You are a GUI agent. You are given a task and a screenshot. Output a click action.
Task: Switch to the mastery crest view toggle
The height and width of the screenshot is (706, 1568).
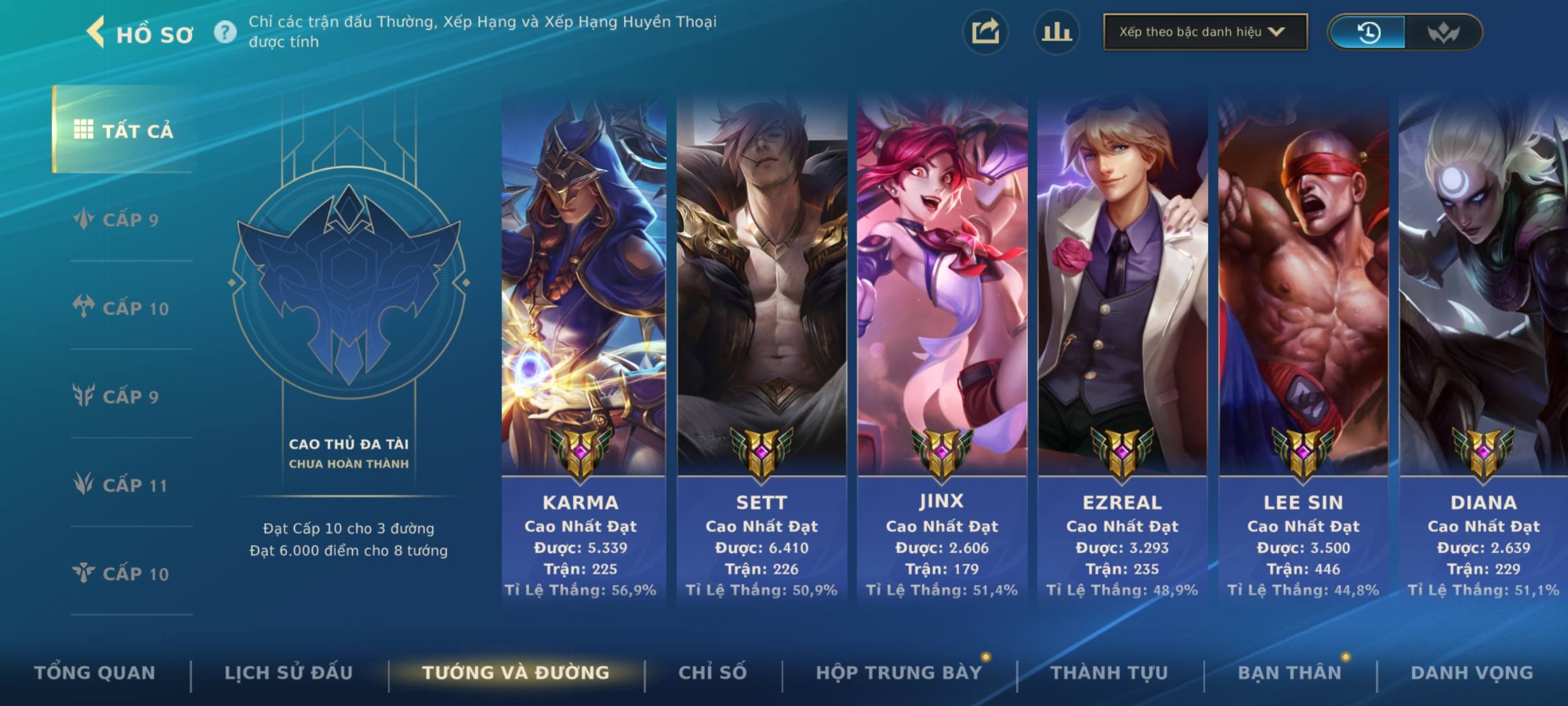(1443, 32)
